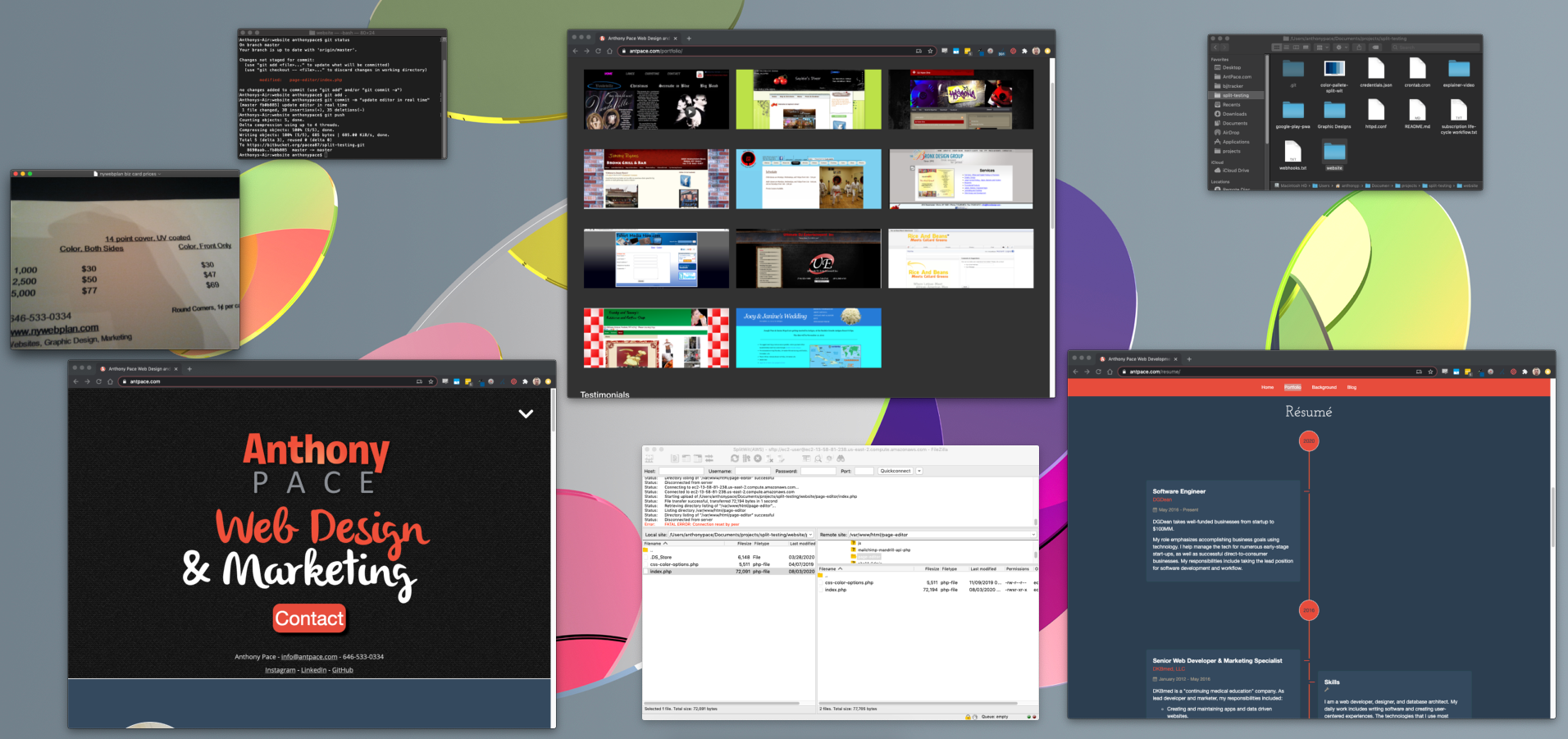
Task: Go back in the portfolio browser window
Action: click(x=575, y=51)
